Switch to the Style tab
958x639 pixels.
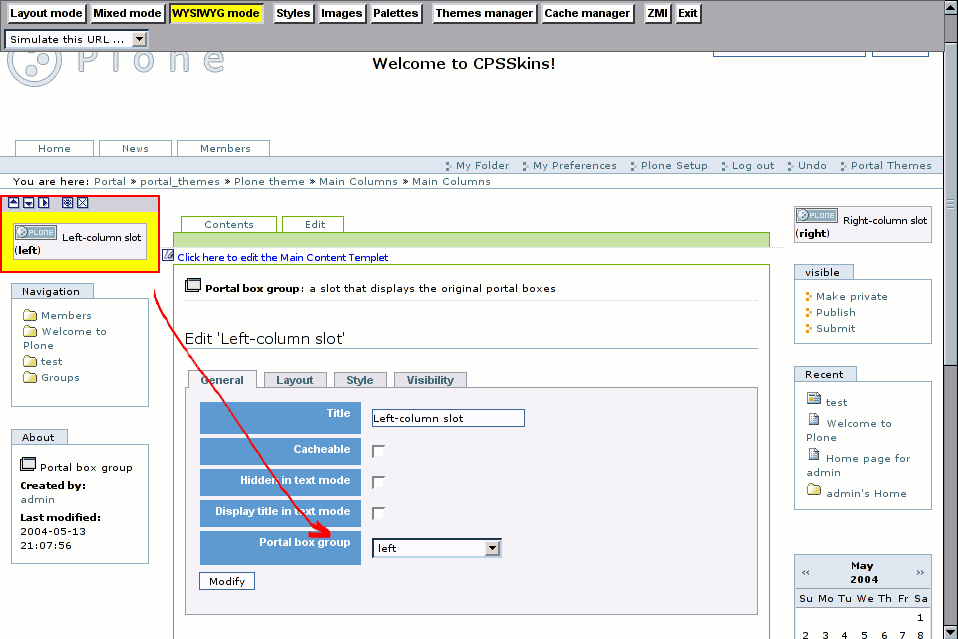pos(360,380)
